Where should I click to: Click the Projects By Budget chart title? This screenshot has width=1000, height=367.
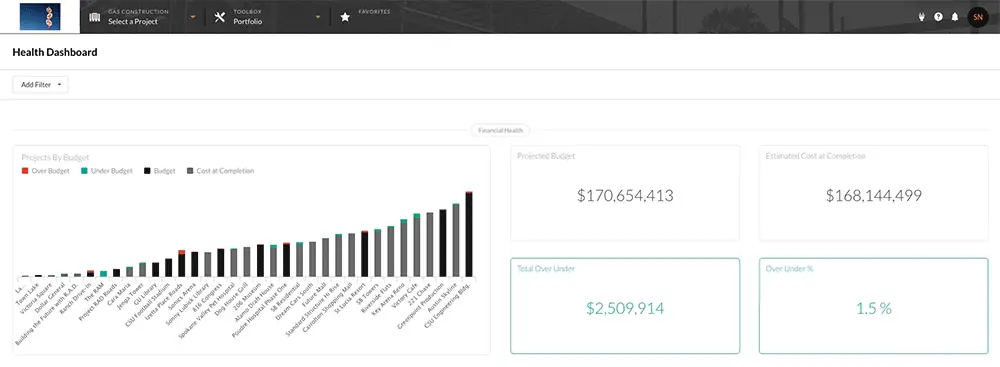[x=55, y=157]
